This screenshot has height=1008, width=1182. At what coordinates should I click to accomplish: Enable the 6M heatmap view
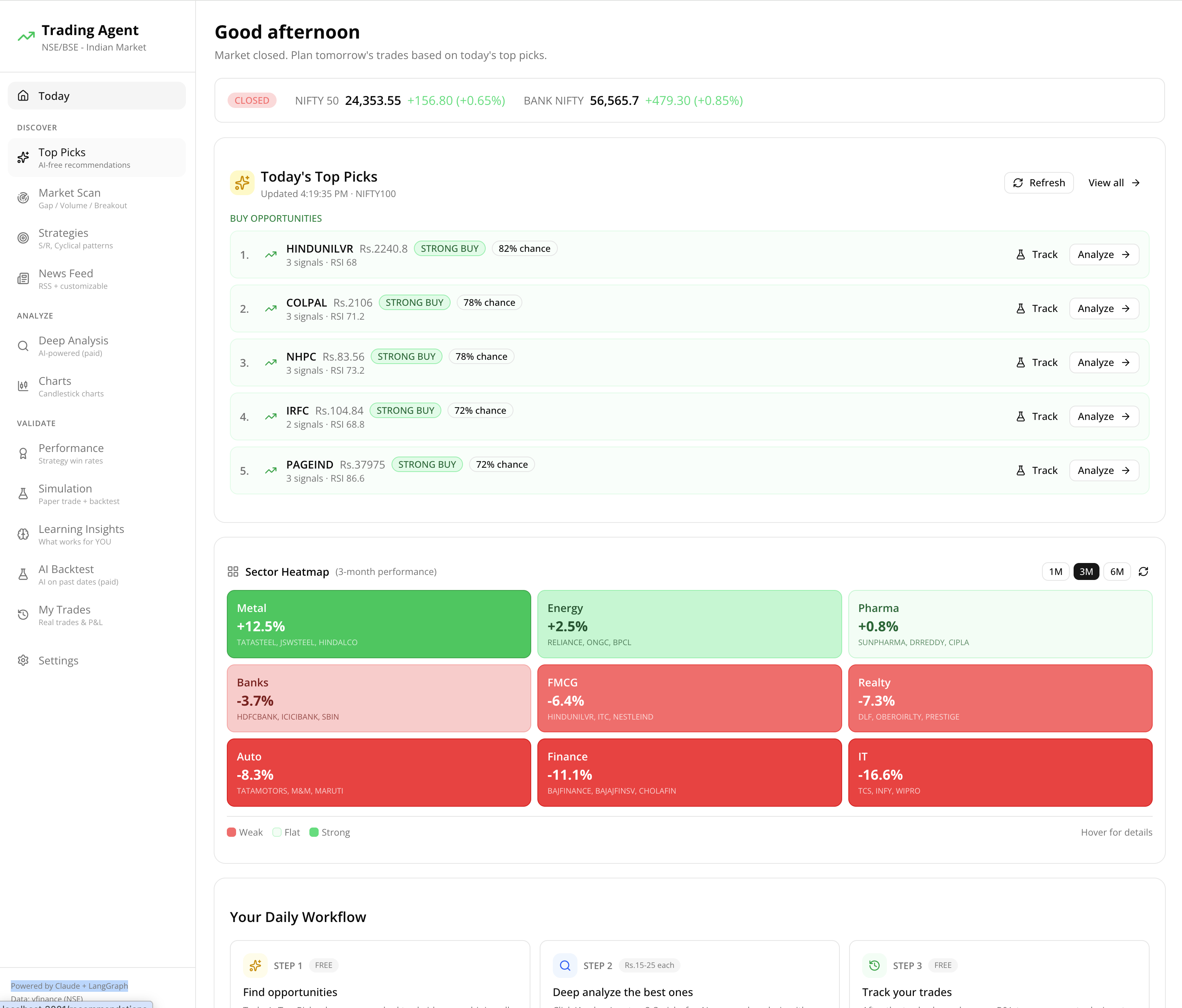1116,571
